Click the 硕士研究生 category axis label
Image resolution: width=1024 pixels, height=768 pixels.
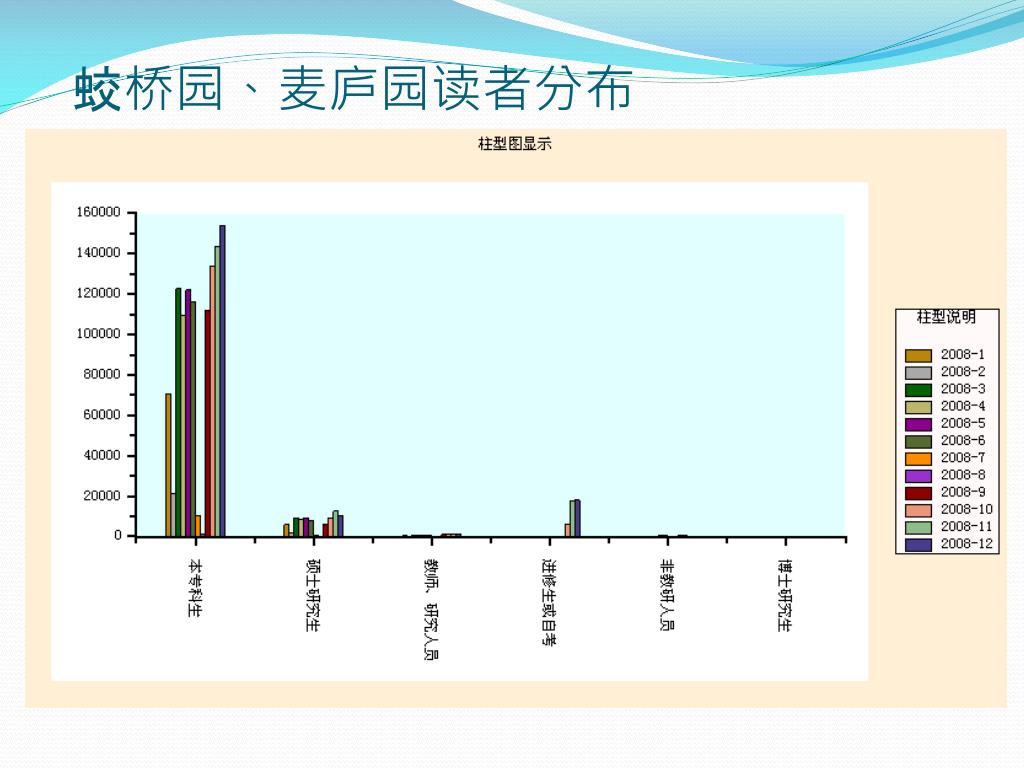tap(313, 595)
